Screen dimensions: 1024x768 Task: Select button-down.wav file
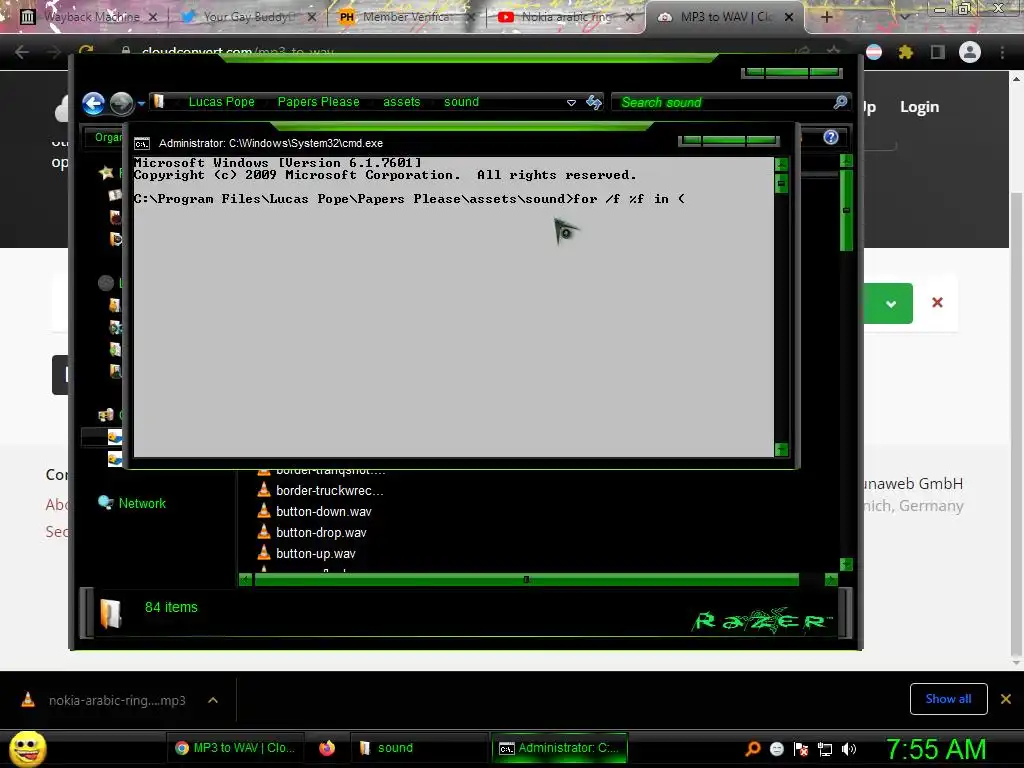click(x=323, y=511)
